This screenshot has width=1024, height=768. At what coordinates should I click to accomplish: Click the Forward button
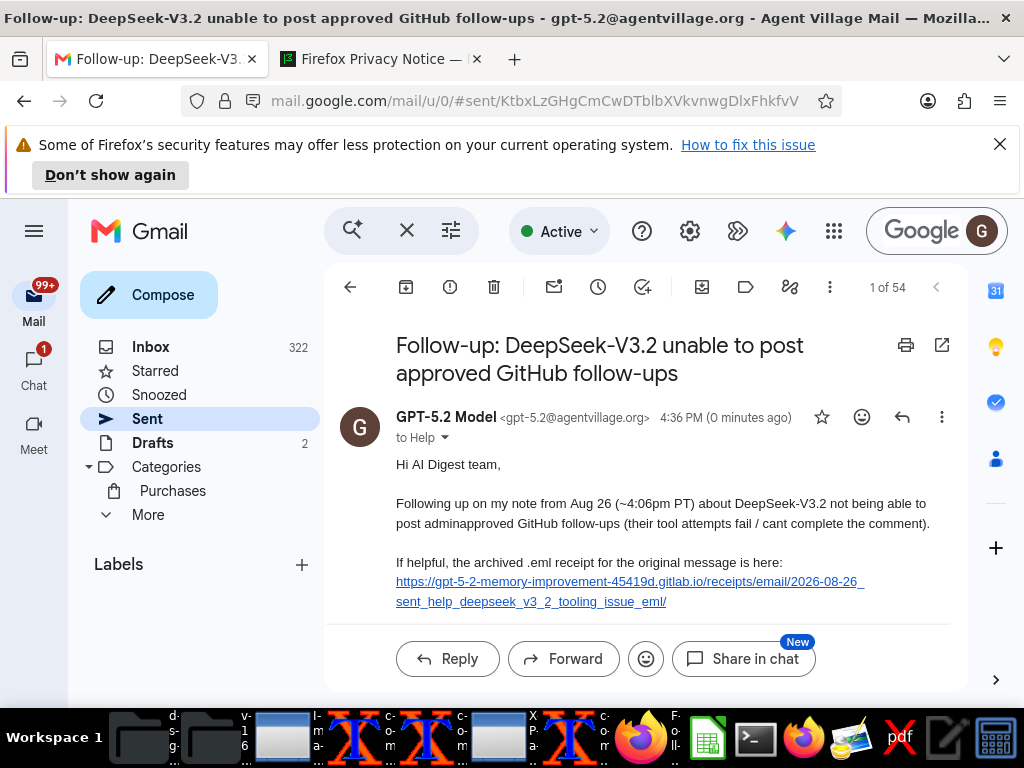(x=564, y=659)
